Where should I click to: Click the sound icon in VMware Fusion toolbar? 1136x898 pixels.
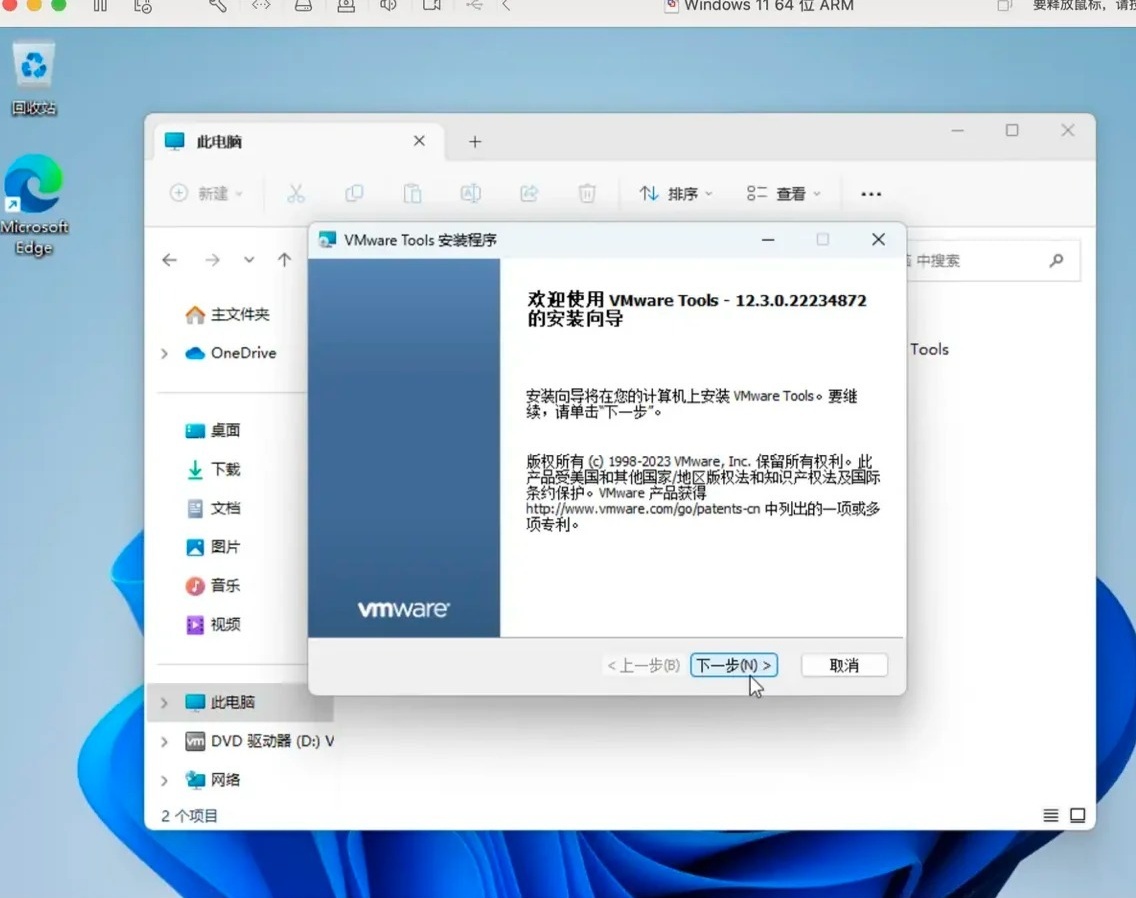[x=388, y=6]
